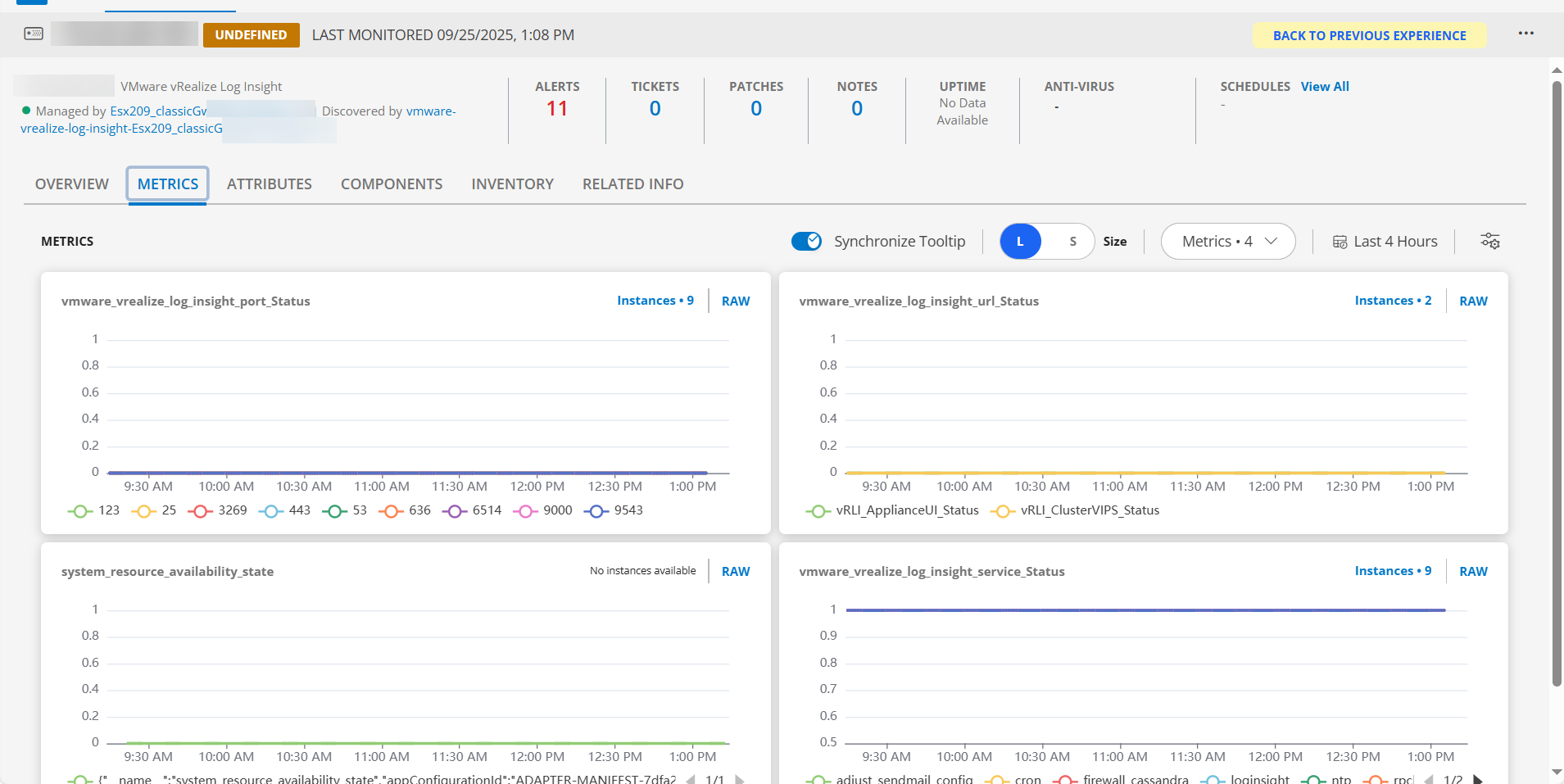Viewport: 1564px width, 784px height.
Task: Disable the Synchronize Tooltip switch
Action: point(806,241)
